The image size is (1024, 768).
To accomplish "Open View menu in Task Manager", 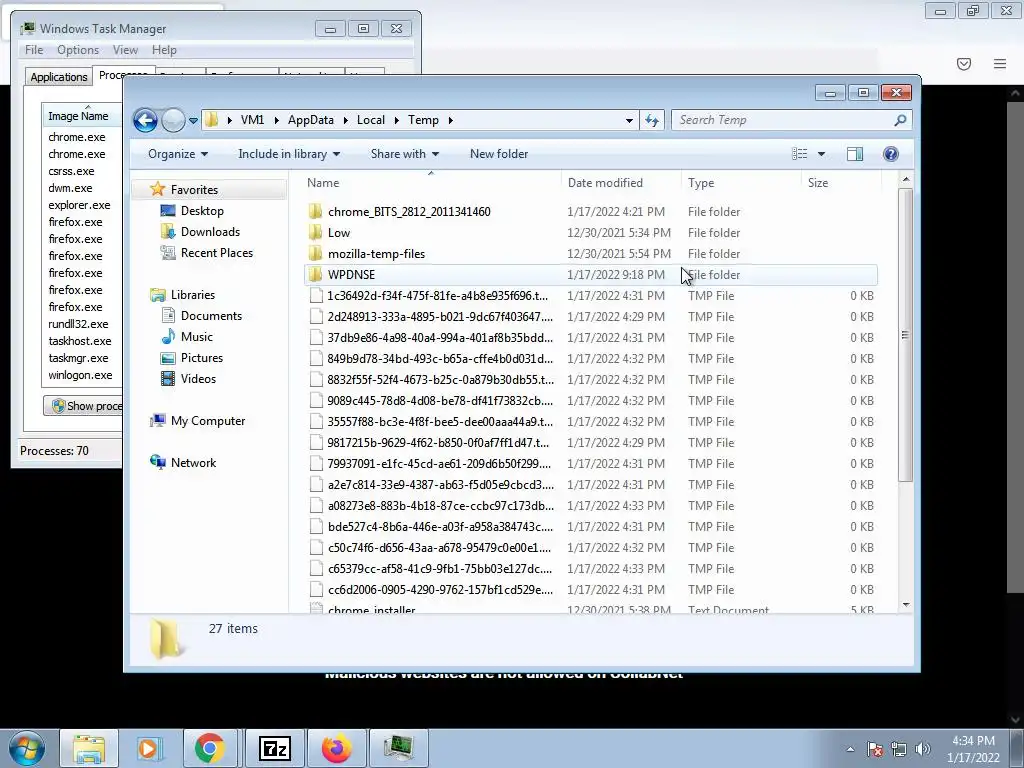I will coord(125,50).
